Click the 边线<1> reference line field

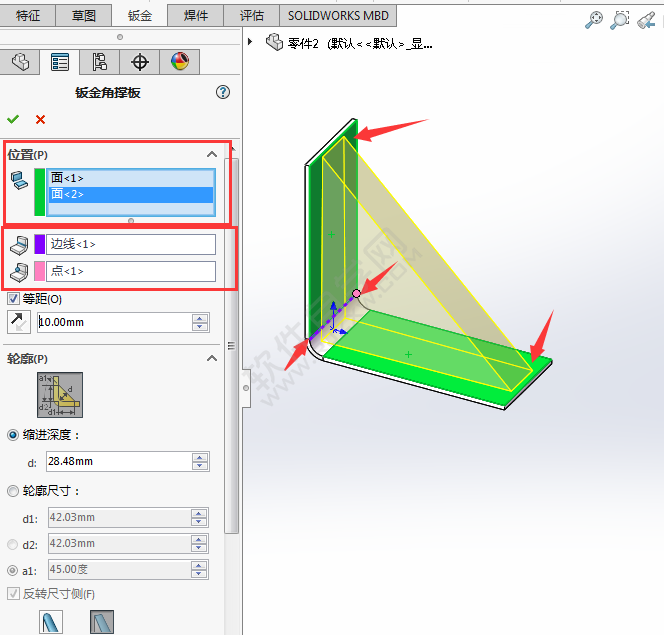pos(131,244)
